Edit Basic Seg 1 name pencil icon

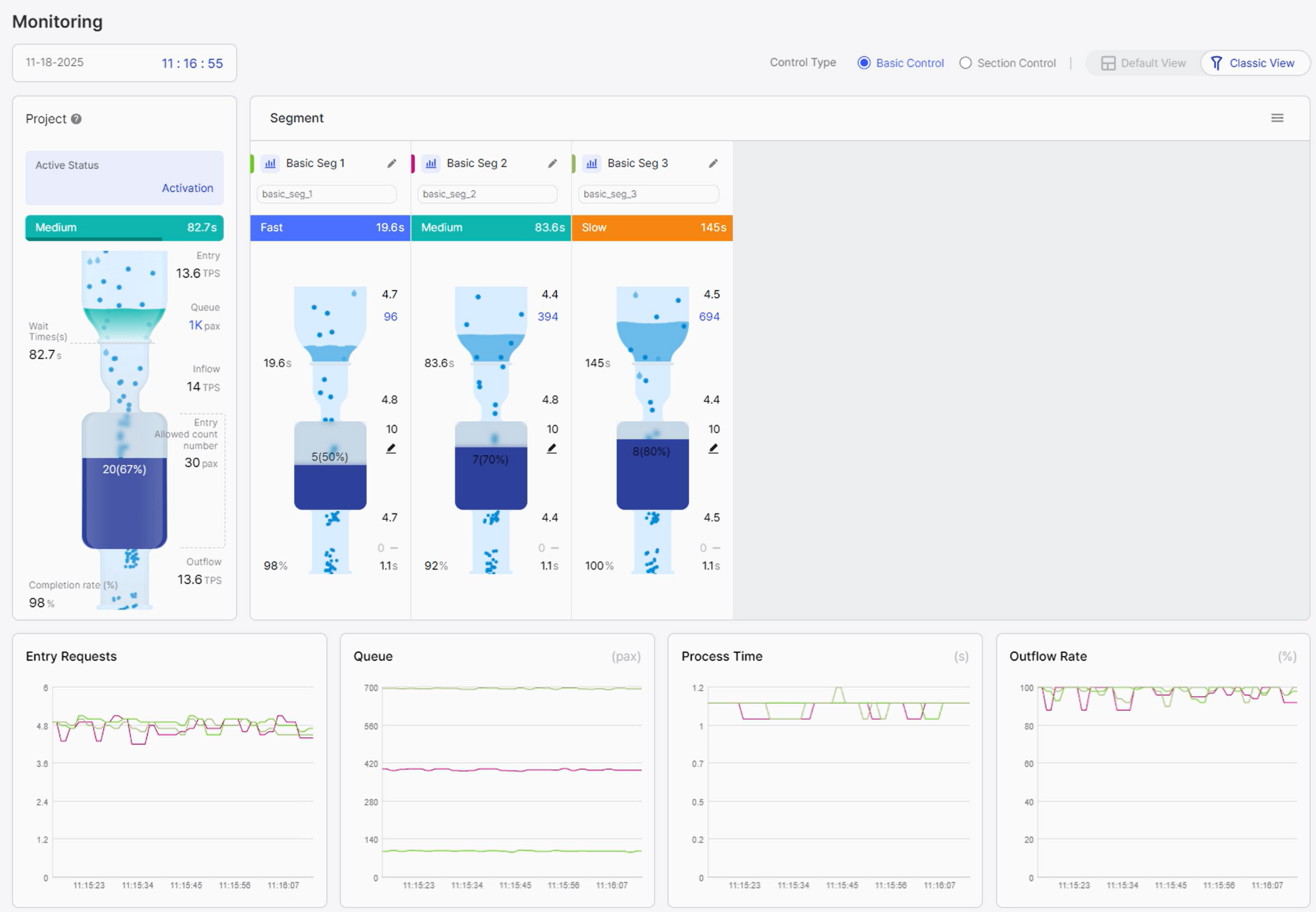coord(392,163)
